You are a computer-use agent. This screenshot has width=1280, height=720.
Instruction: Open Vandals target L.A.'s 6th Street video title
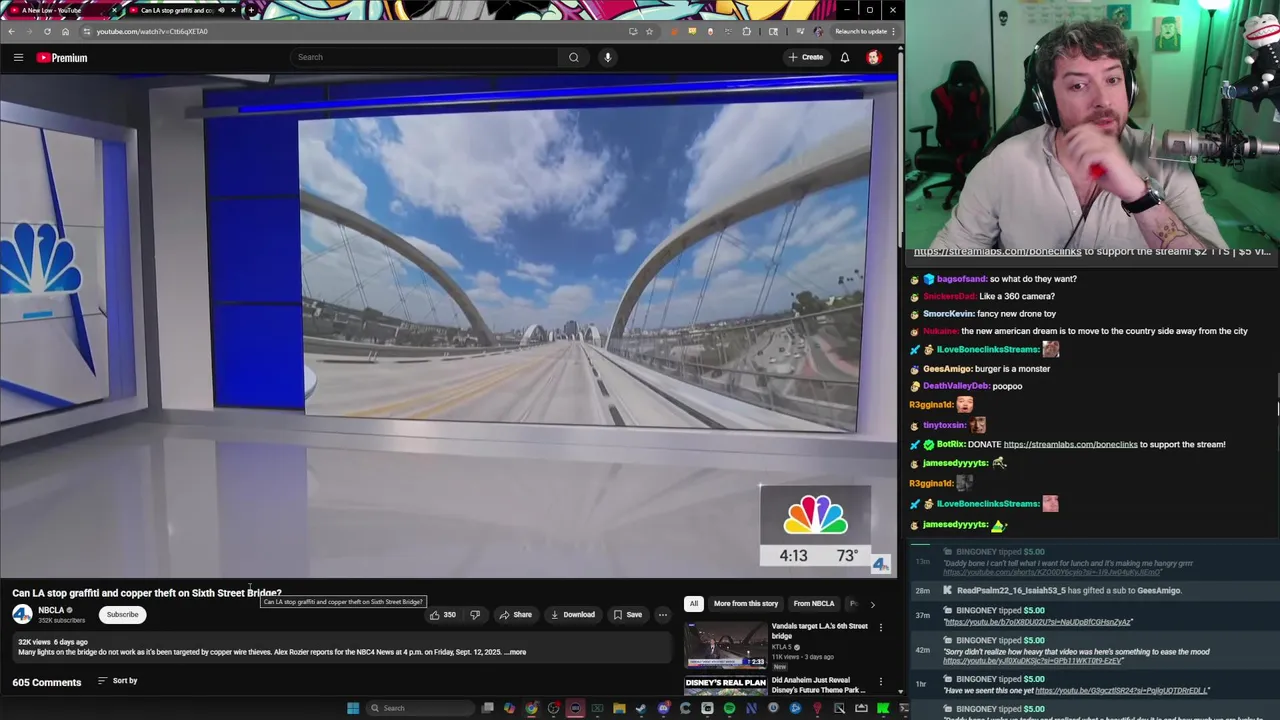tap(819, 631)
